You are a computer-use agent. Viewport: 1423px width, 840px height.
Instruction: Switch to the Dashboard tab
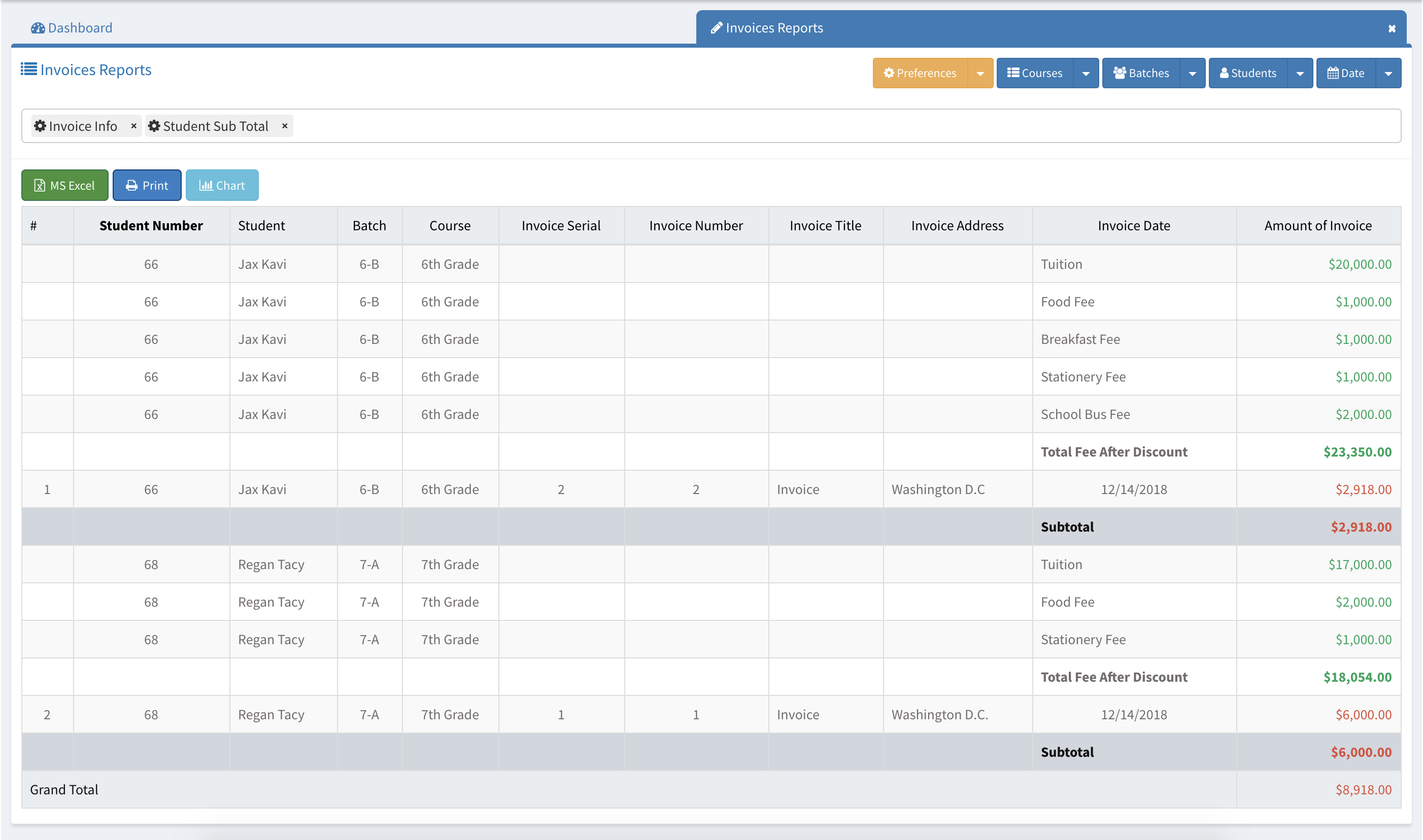(x=72, y=28)
